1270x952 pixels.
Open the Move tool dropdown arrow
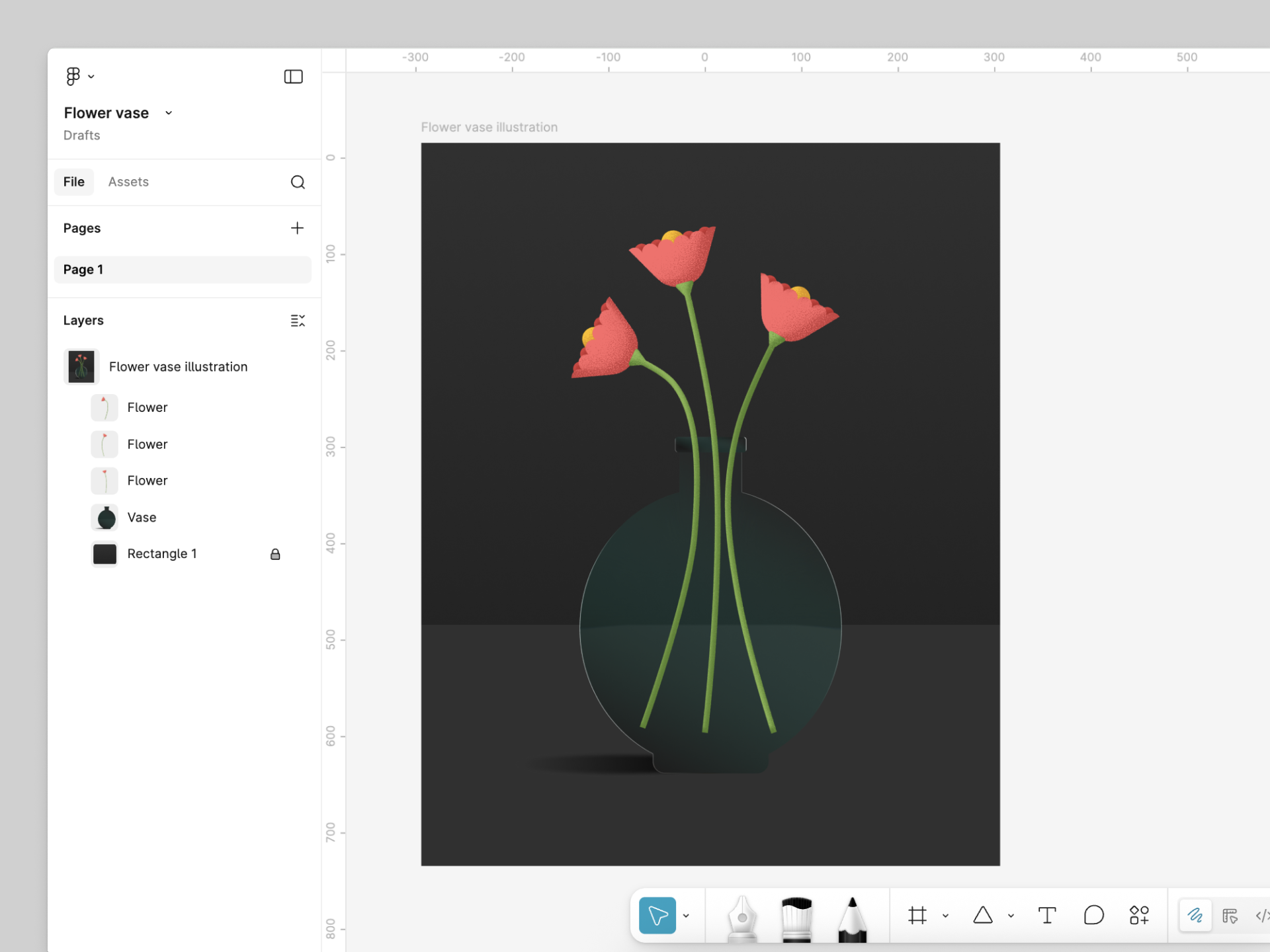686,916
